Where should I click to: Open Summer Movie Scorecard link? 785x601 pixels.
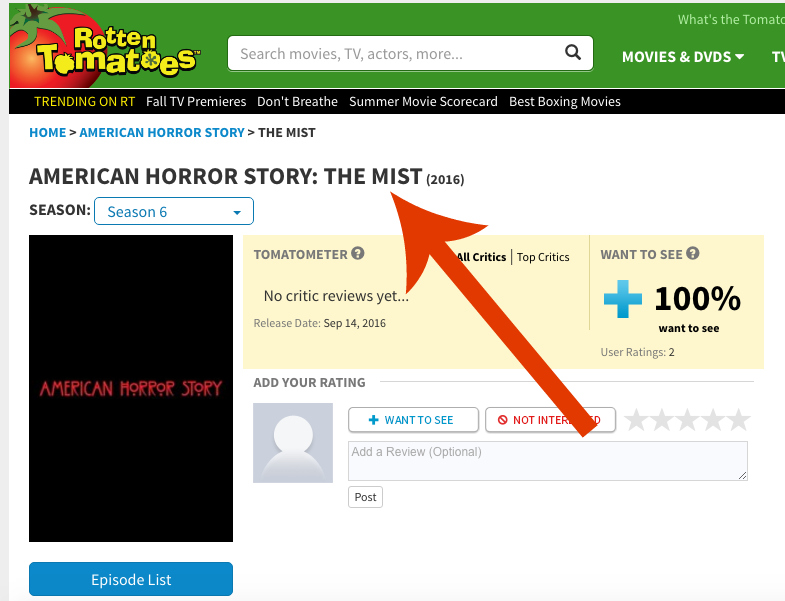pyautogui.click(x=424, y=102)
